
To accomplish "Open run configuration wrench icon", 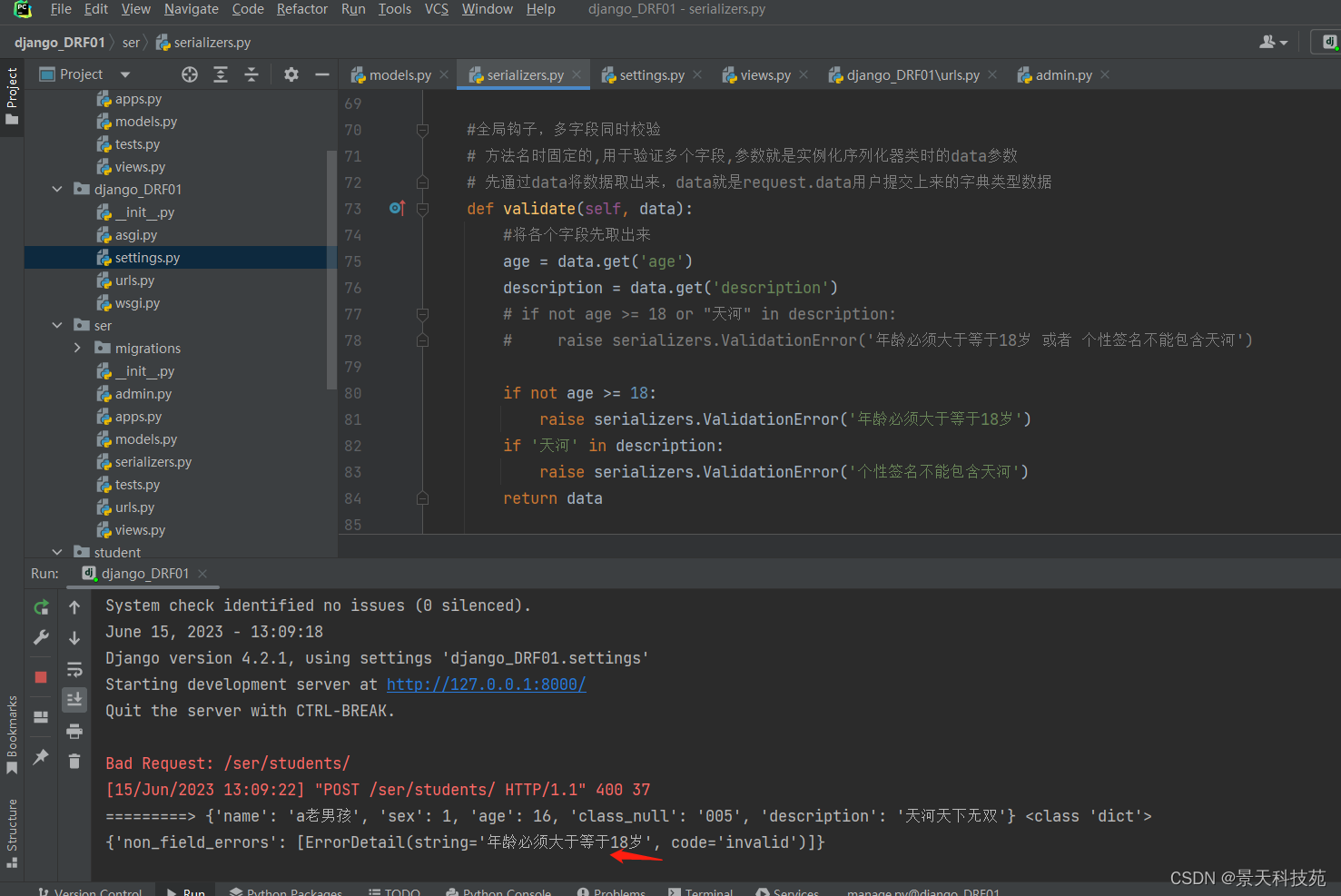I will point(41,638).
